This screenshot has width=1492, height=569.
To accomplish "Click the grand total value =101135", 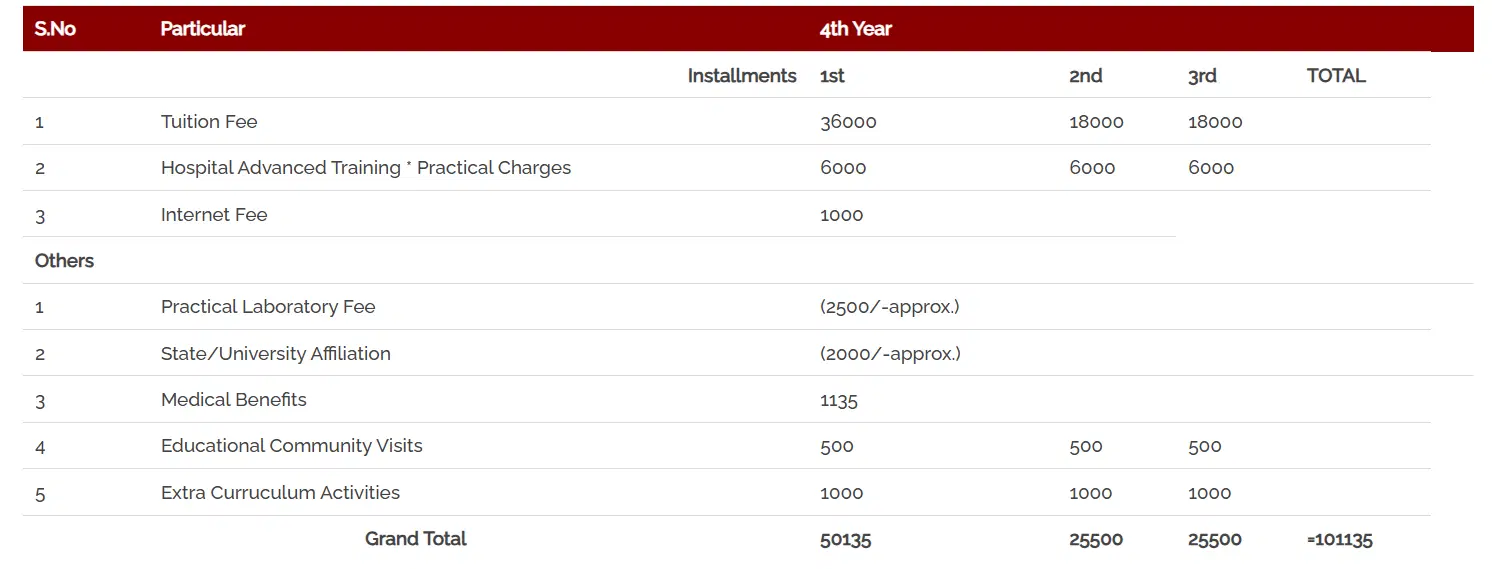I will [1340, 540].
